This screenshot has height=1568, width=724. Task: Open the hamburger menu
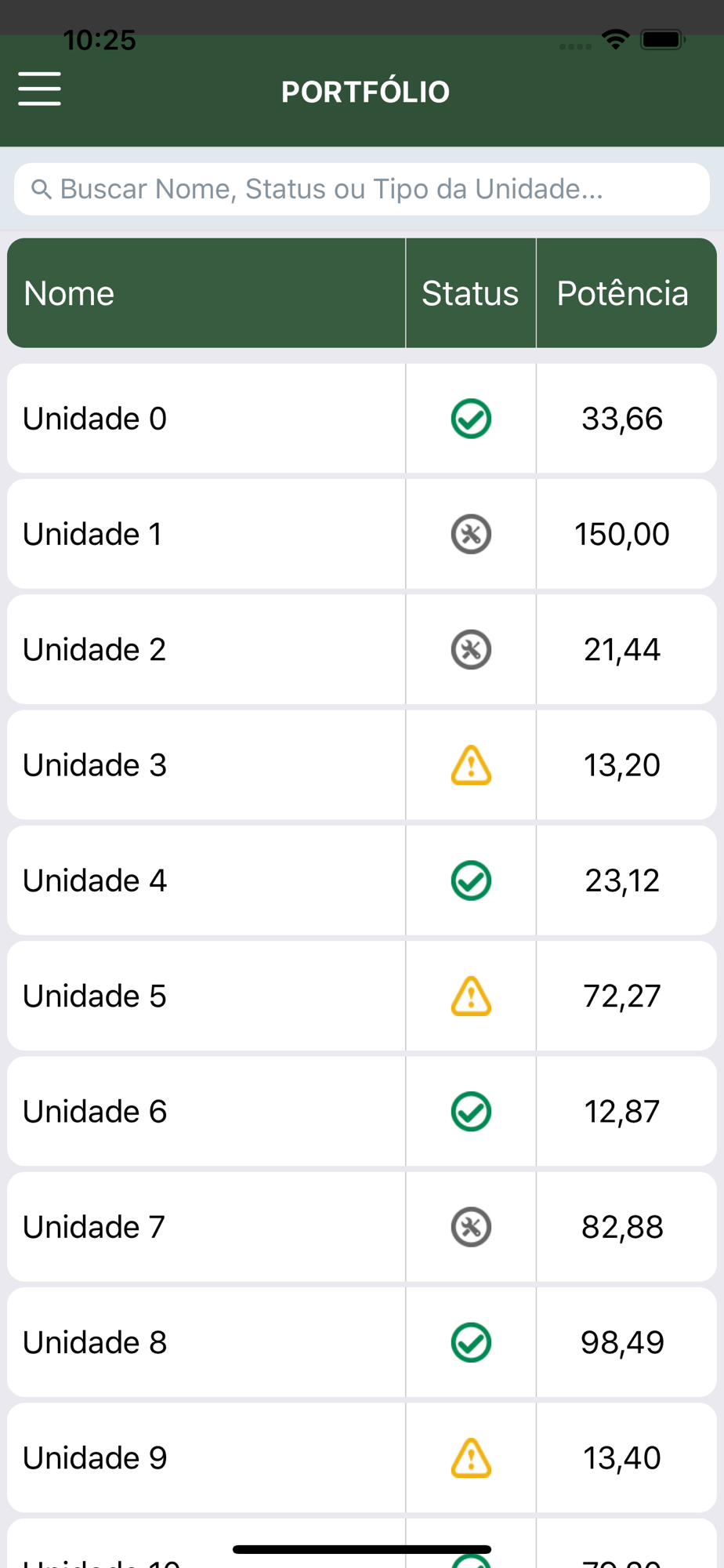click(x=39, y=88)
